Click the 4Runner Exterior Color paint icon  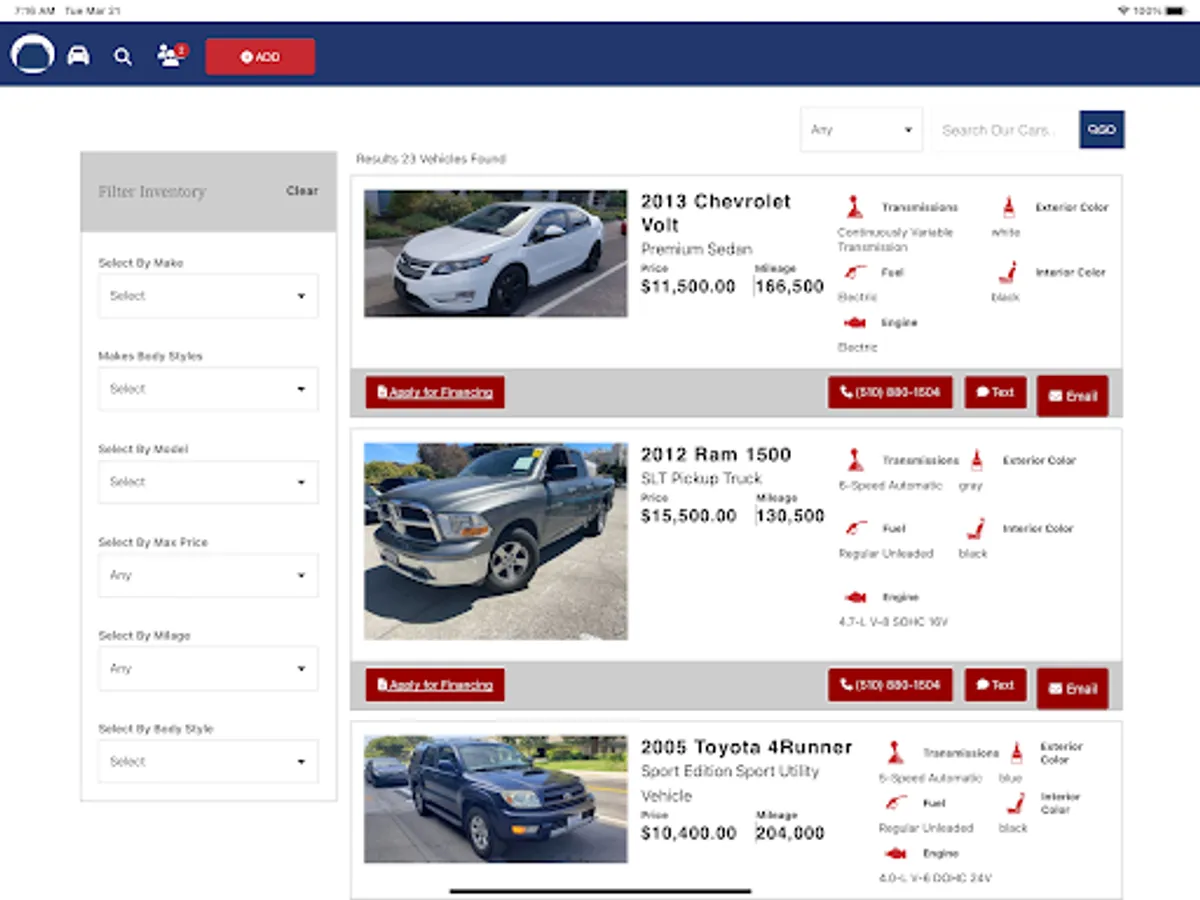tap(1017, 753)
